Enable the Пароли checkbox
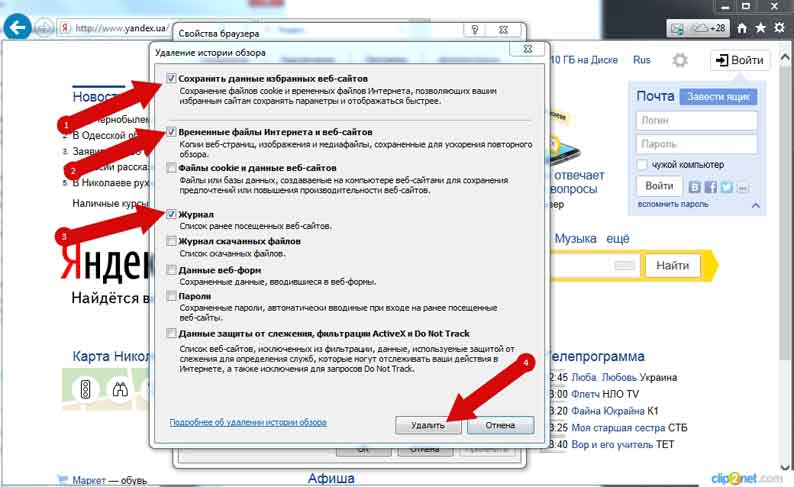The height and width of the screenshot is (487, 794). 171,296
